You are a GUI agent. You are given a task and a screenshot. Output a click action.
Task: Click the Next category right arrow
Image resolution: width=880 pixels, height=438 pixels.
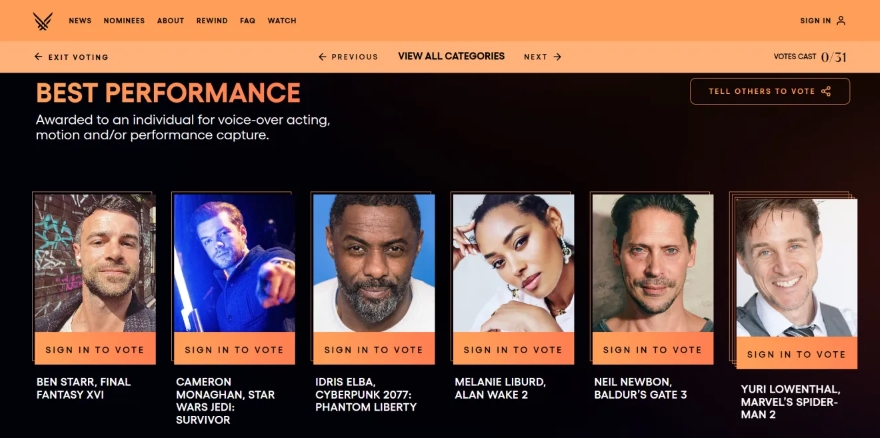coord(557,57)
